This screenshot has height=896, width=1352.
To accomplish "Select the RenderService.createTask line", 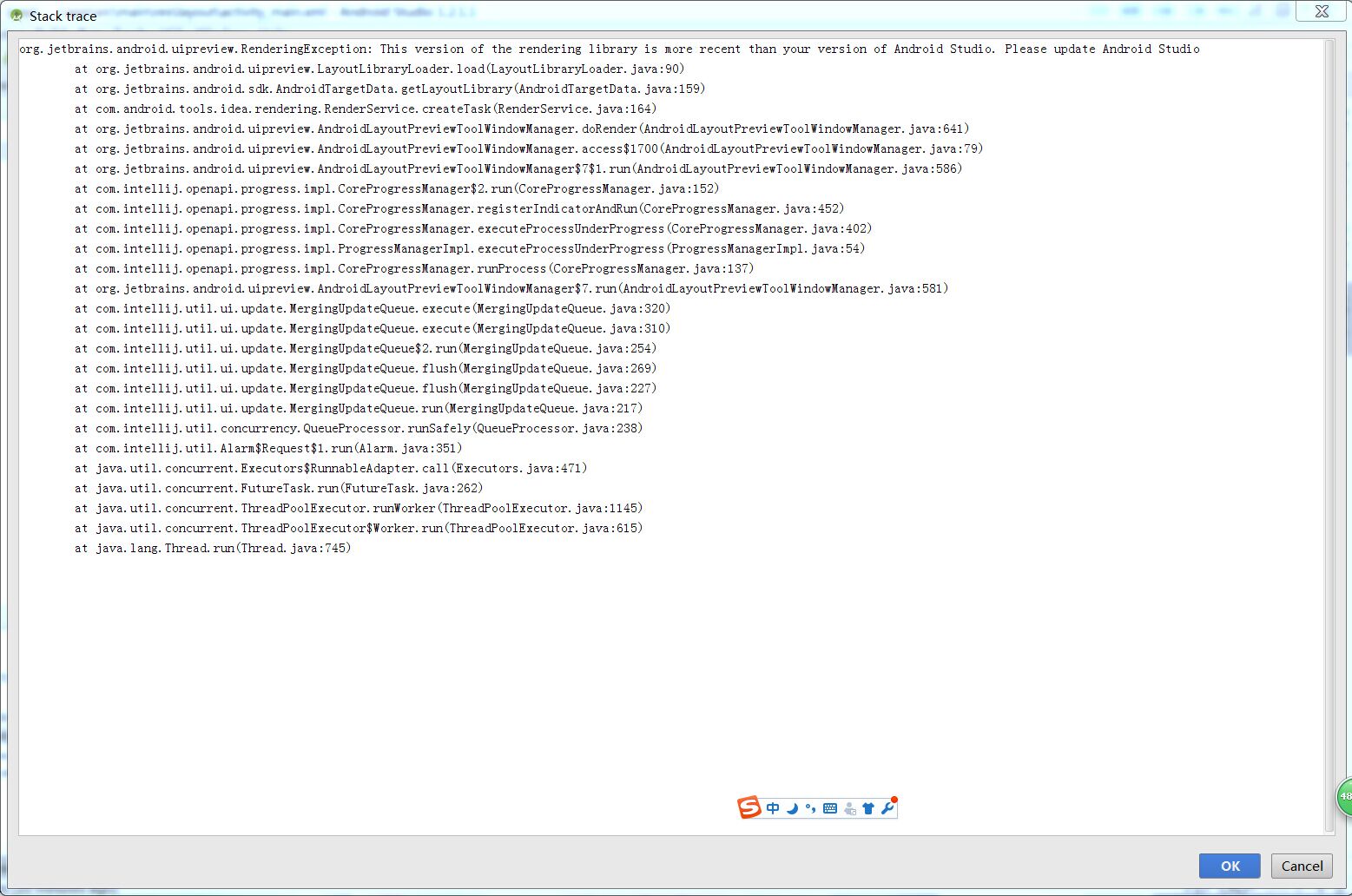I will tap(366, 109).
